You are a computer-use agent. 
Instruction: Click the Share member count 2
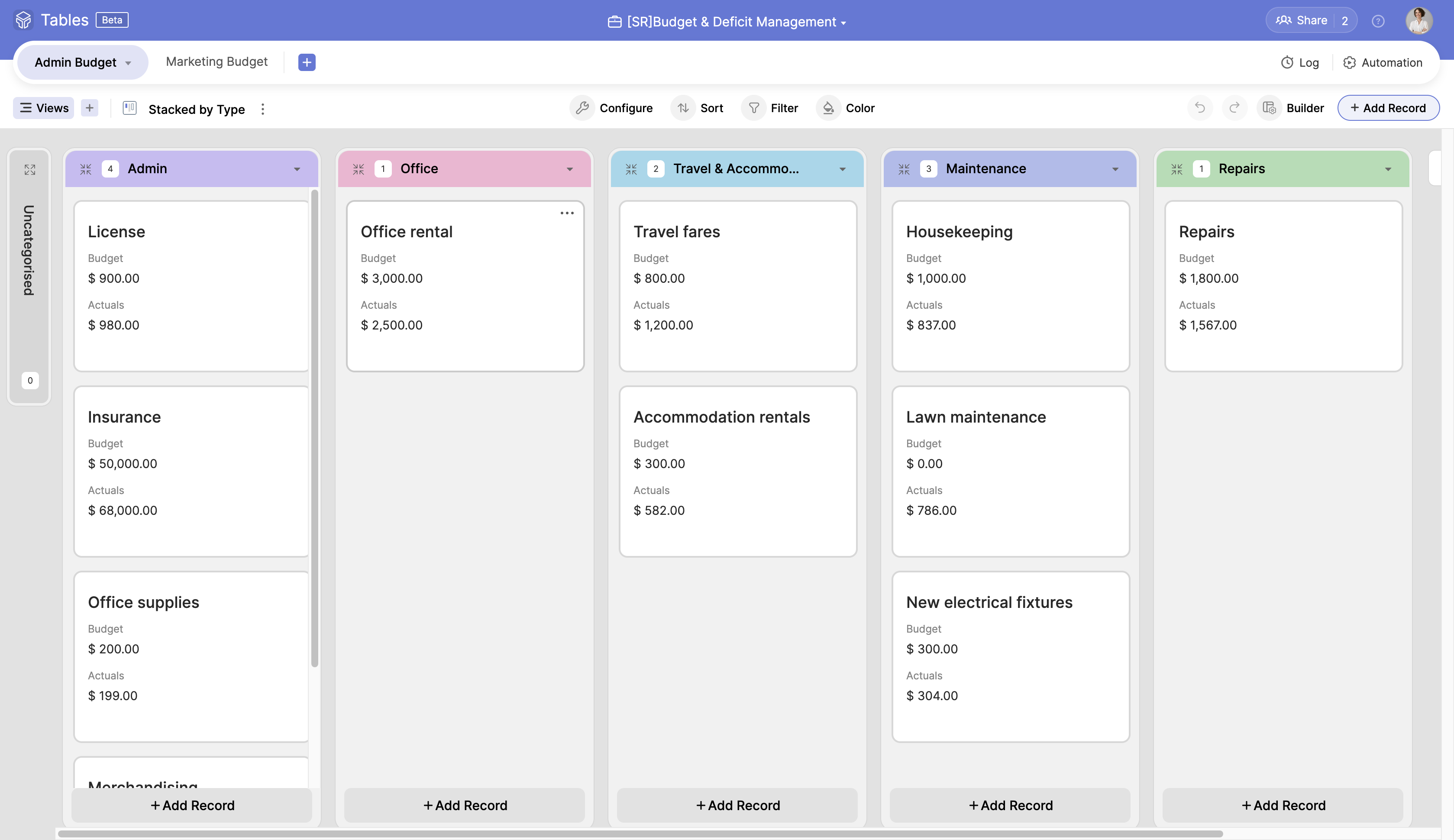(x=1345, y=21)
